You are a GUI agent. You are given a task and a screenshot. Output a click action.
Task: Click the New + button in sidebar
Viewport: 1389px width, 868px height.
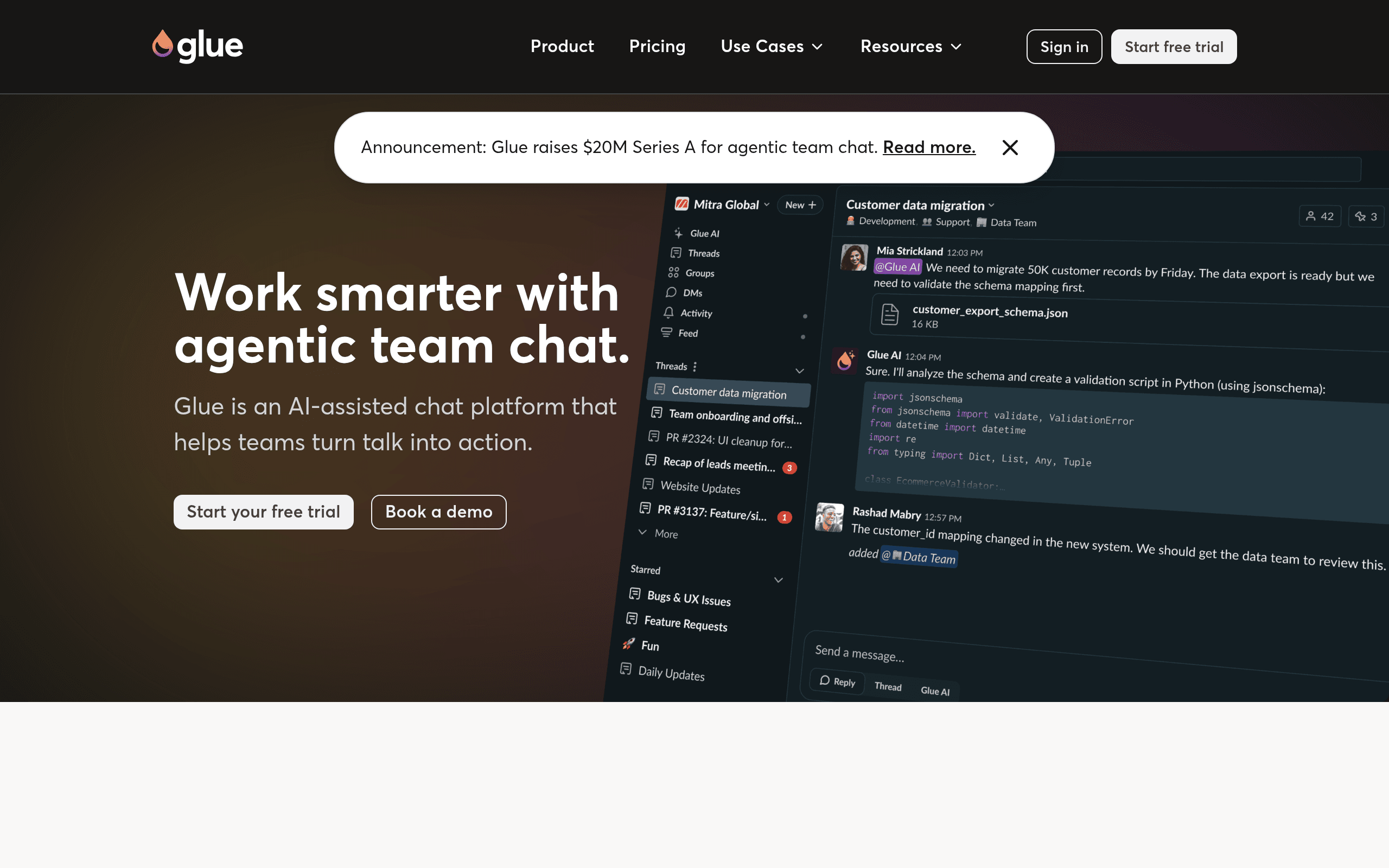click(x=800, y=205)
